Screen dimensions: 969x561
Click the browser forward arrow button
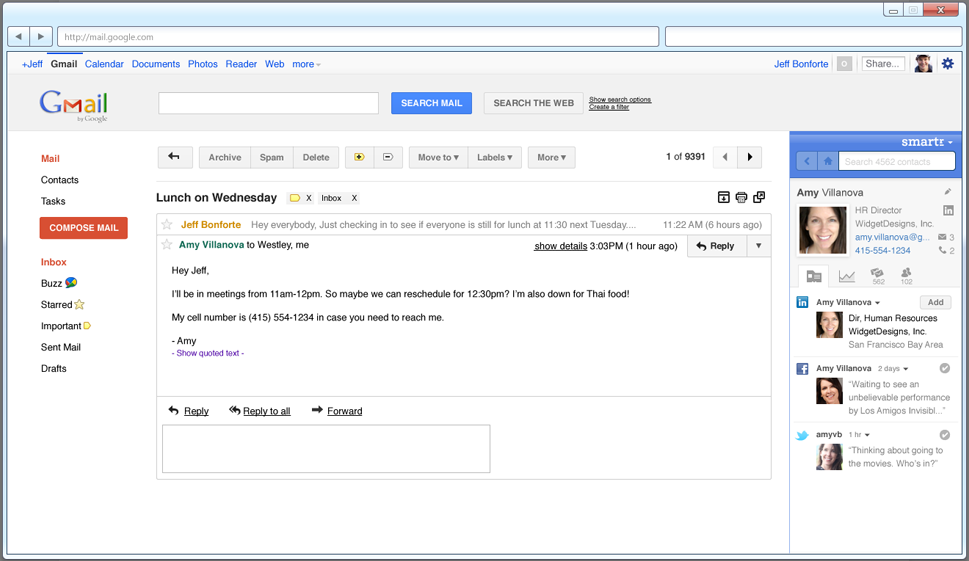tap(41, 36)
